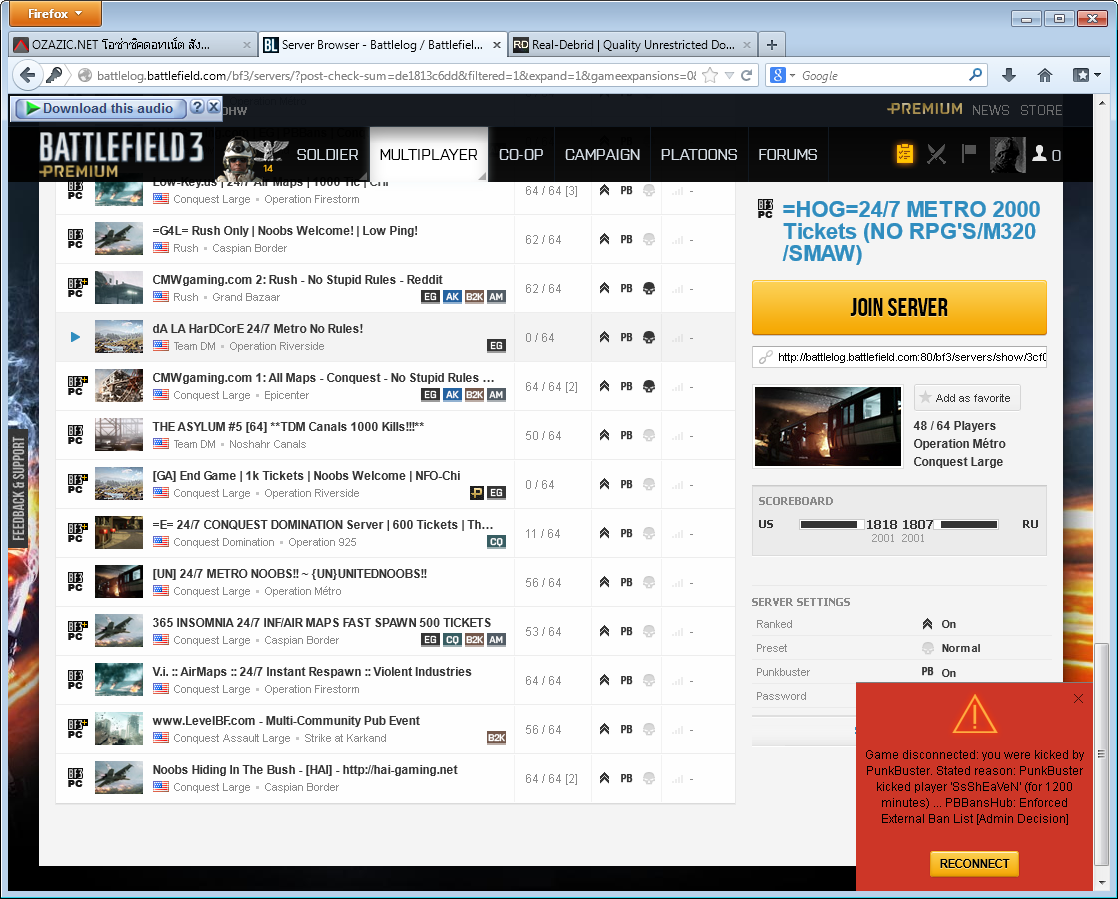Switch to the OZAZIC.NET tab
The width and height of the screenshot is (1118, 899).
point(133,45)
